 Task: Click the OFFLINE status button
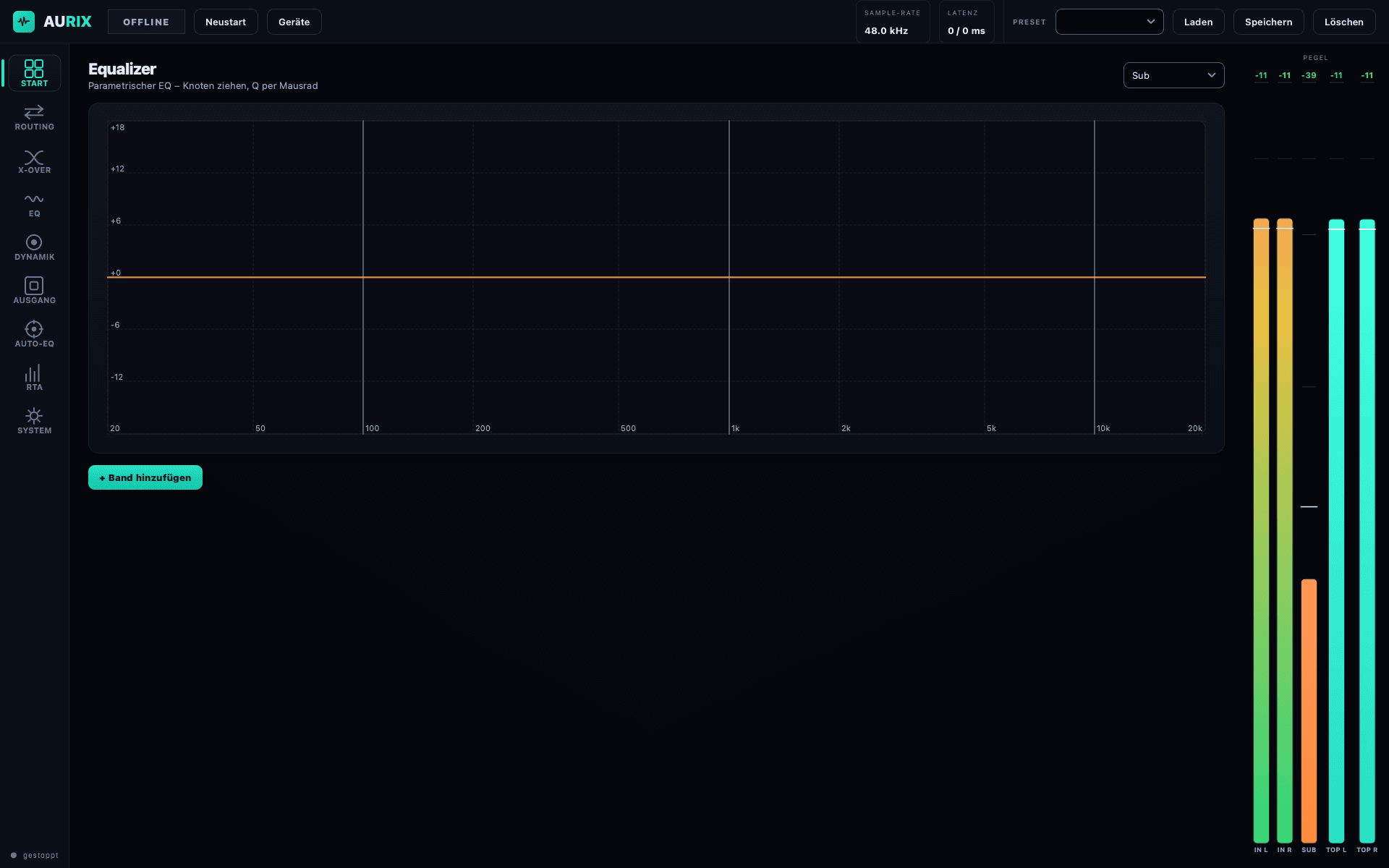(x=146, y=22)
